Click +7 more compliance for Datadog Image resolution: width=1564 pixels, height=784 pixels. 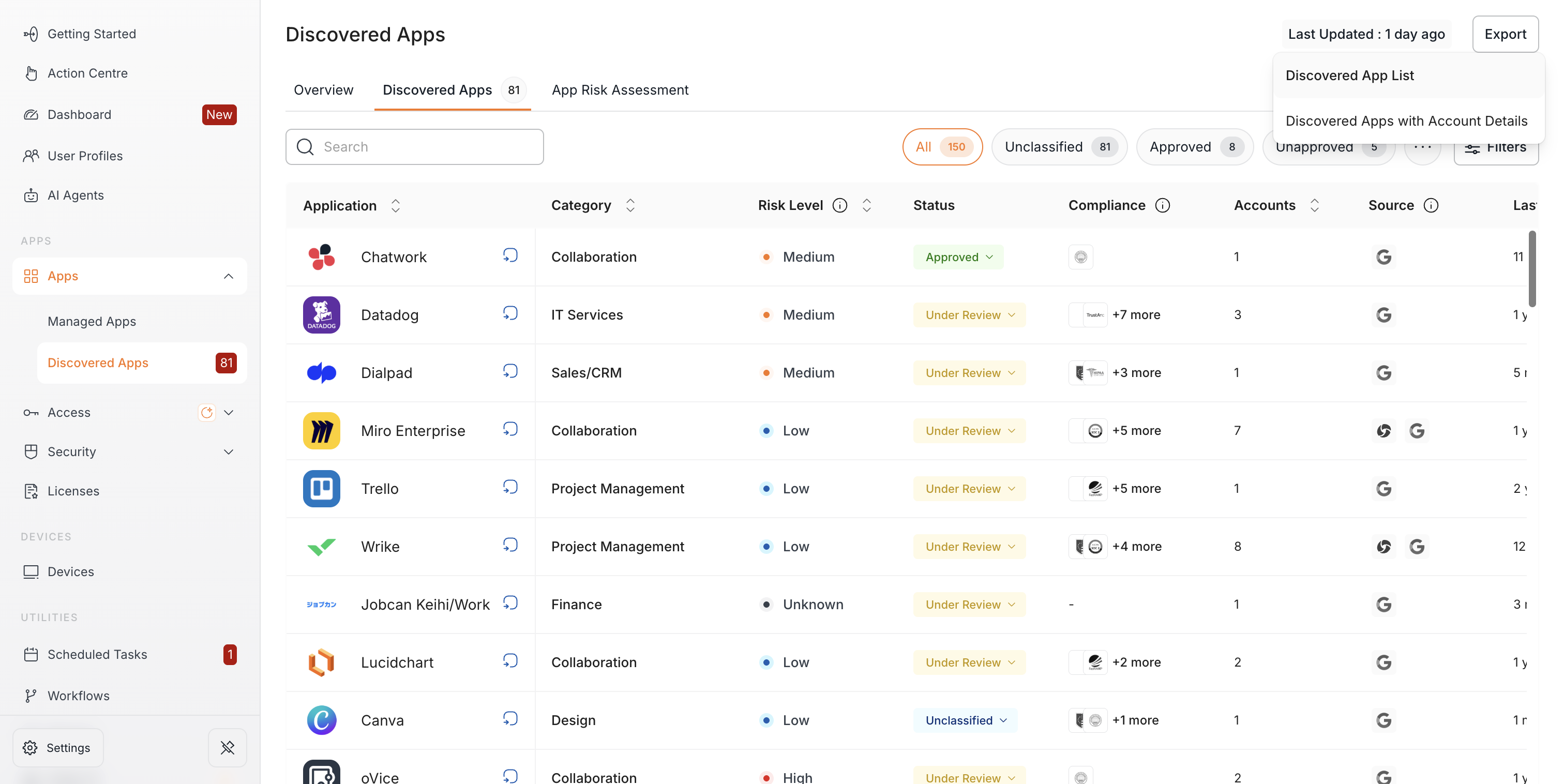pyautogui.click(x=1136, y=314)
